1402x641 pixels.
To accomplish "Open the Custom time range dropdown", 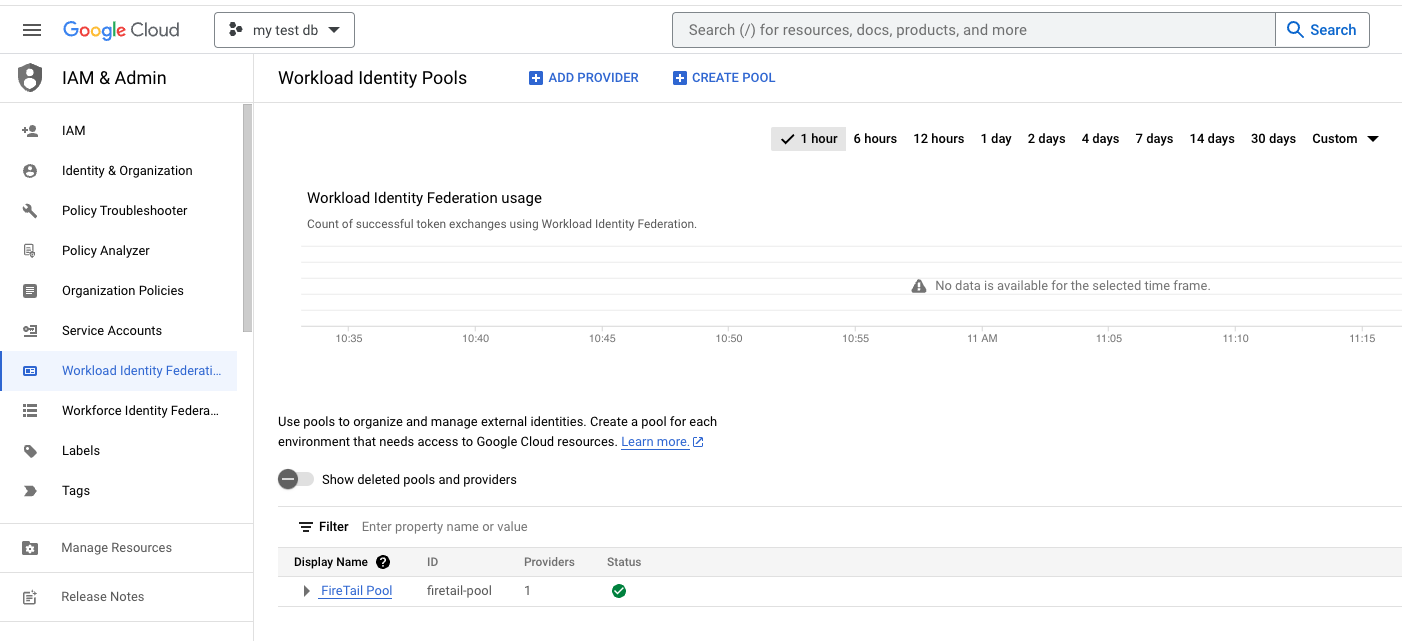I will (x=1345, y=139).
